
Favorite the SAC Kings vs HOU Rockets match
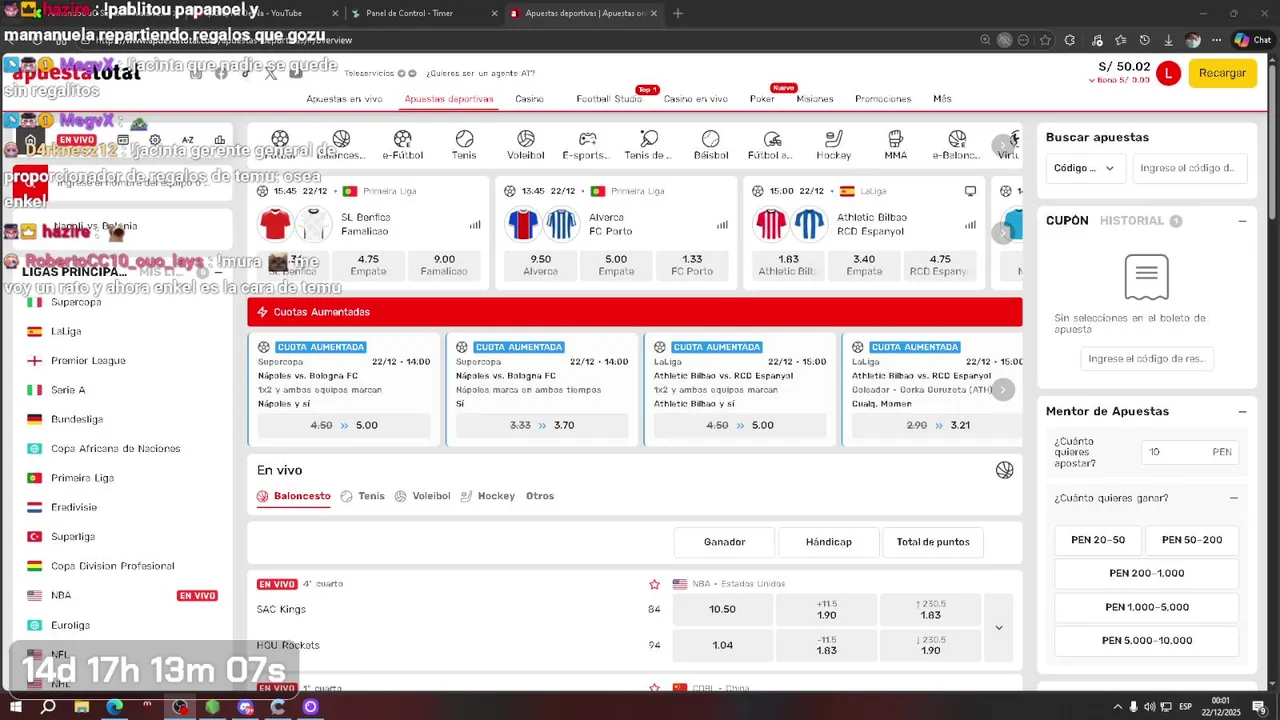coord(654,584)
